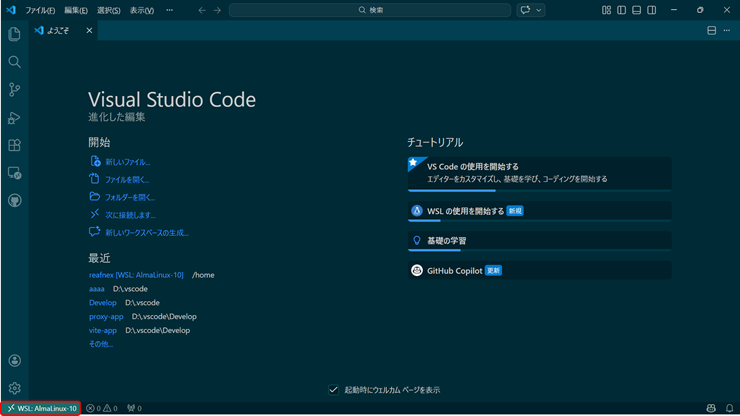The height and width of the screenshot is (416, 740).
Task: Open the Extensions view
Action: (x=14, y=145)
